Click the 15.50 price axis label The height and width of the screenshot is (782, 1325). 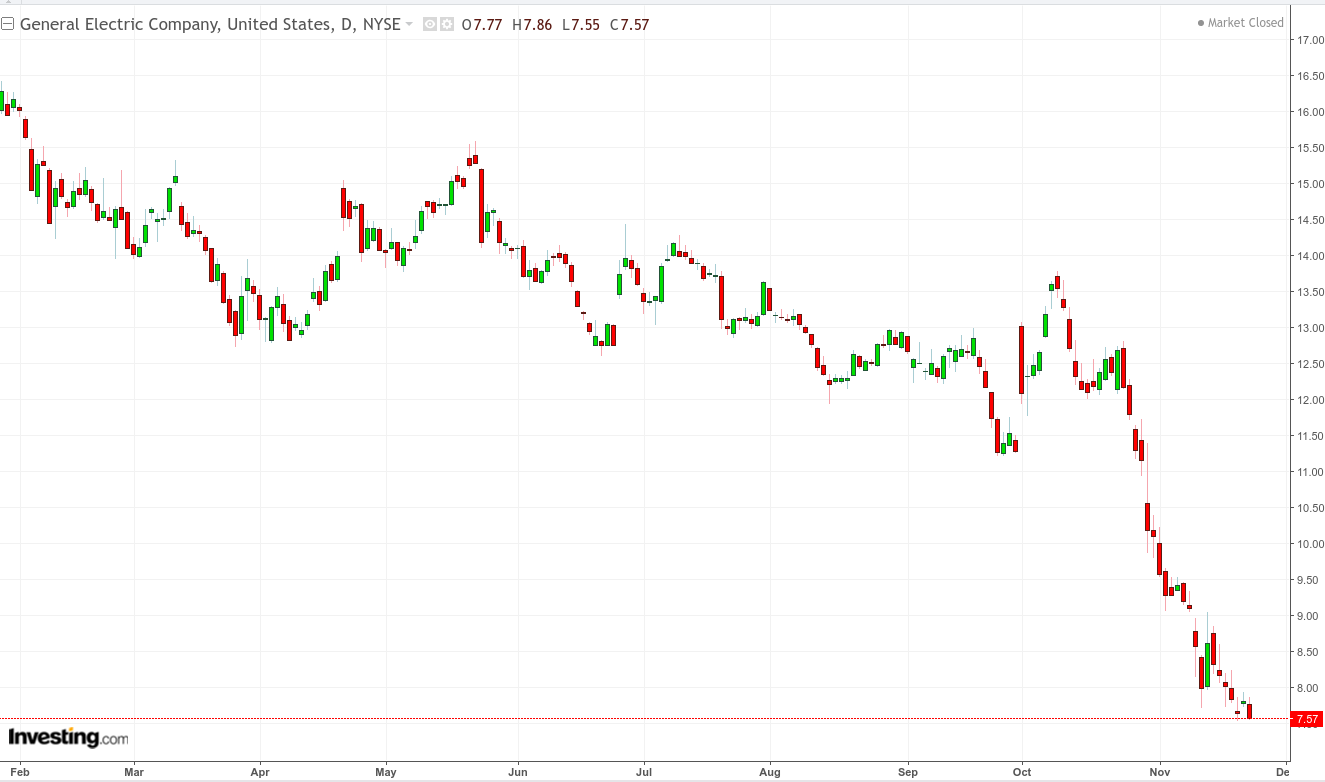(x=1311, y=148)
